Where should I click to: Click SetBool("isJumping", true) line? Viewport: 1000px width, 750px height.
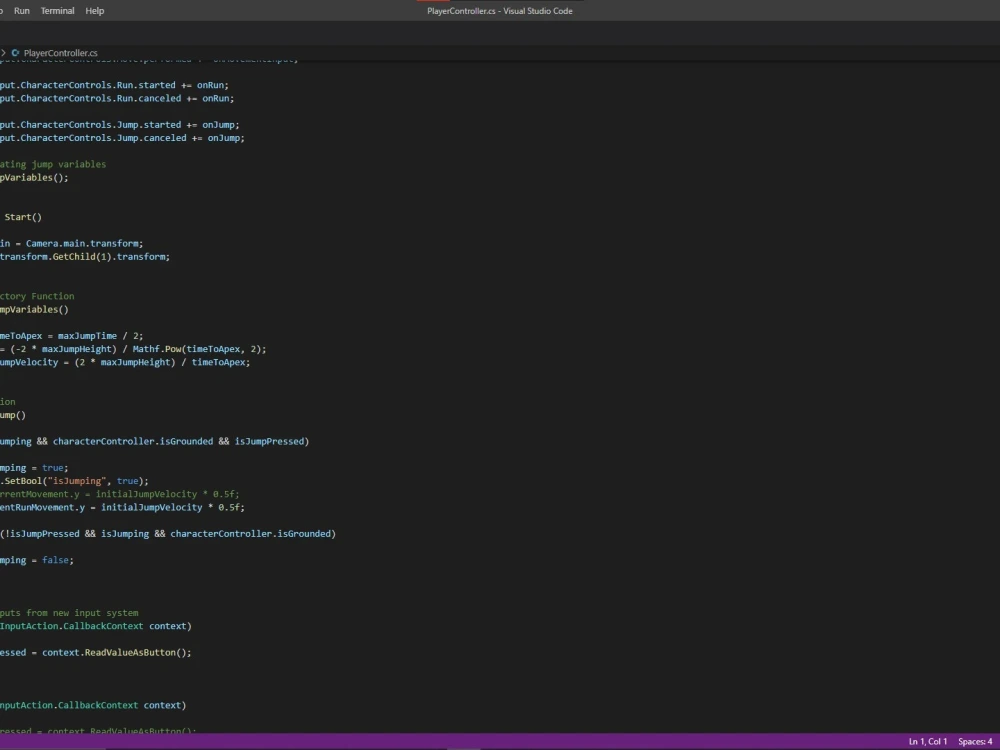(74, 481)
